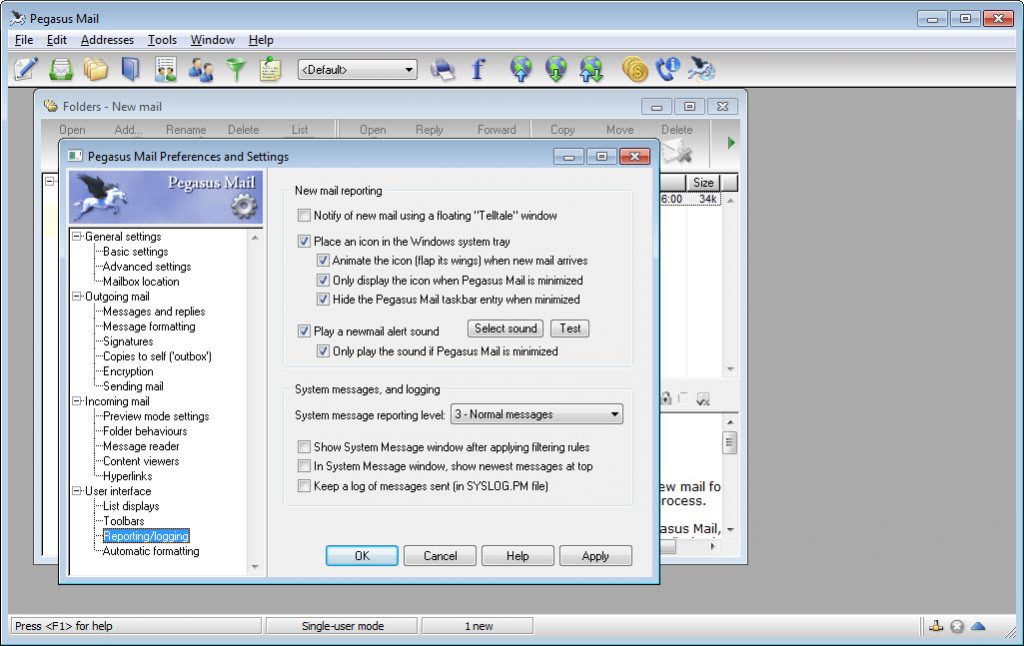1024x646 pixels.
Task: Open distribution lists icon in main toolbar
Action: pos(166,69)
